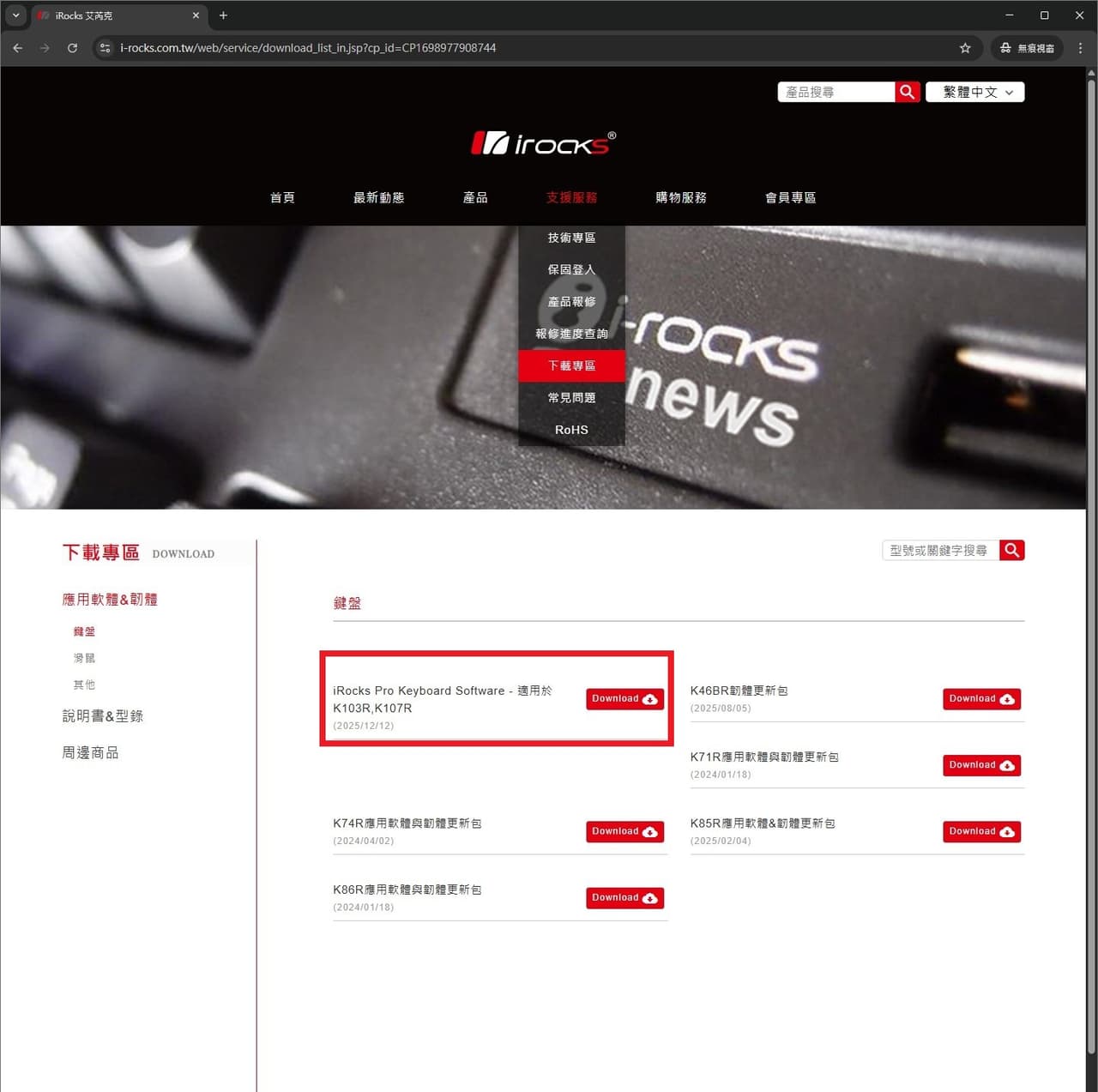1098x1092 pixels.
Task: Open the 購物服務 navigation item
Action: pos(681,197)
